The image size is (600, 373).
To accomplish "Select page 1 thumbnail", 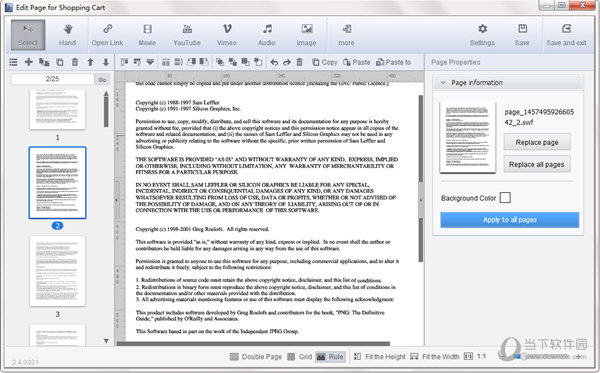I will coord(57,109).
